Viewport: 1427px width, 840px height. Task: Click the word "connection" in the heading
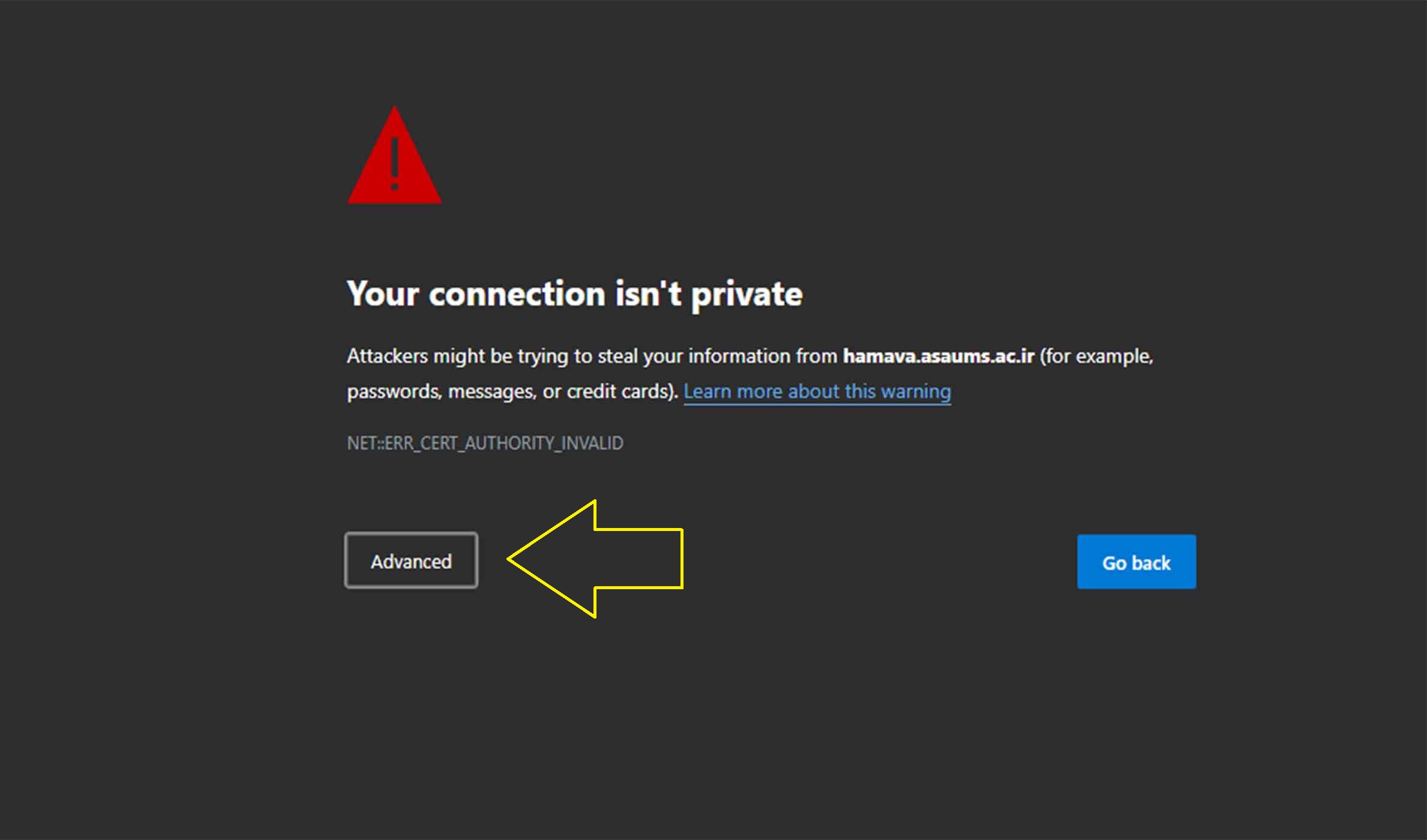pyautogui.click(x=517, y=294)
